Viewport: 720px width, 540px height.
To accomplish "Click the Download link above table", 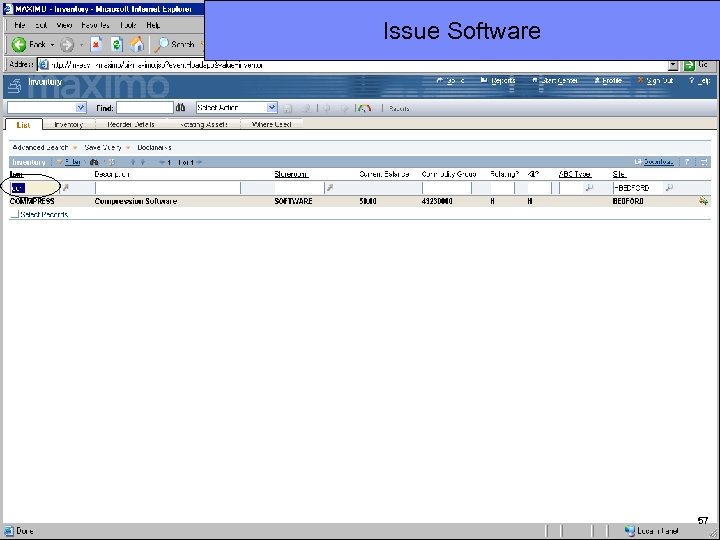I will (658, 162).
